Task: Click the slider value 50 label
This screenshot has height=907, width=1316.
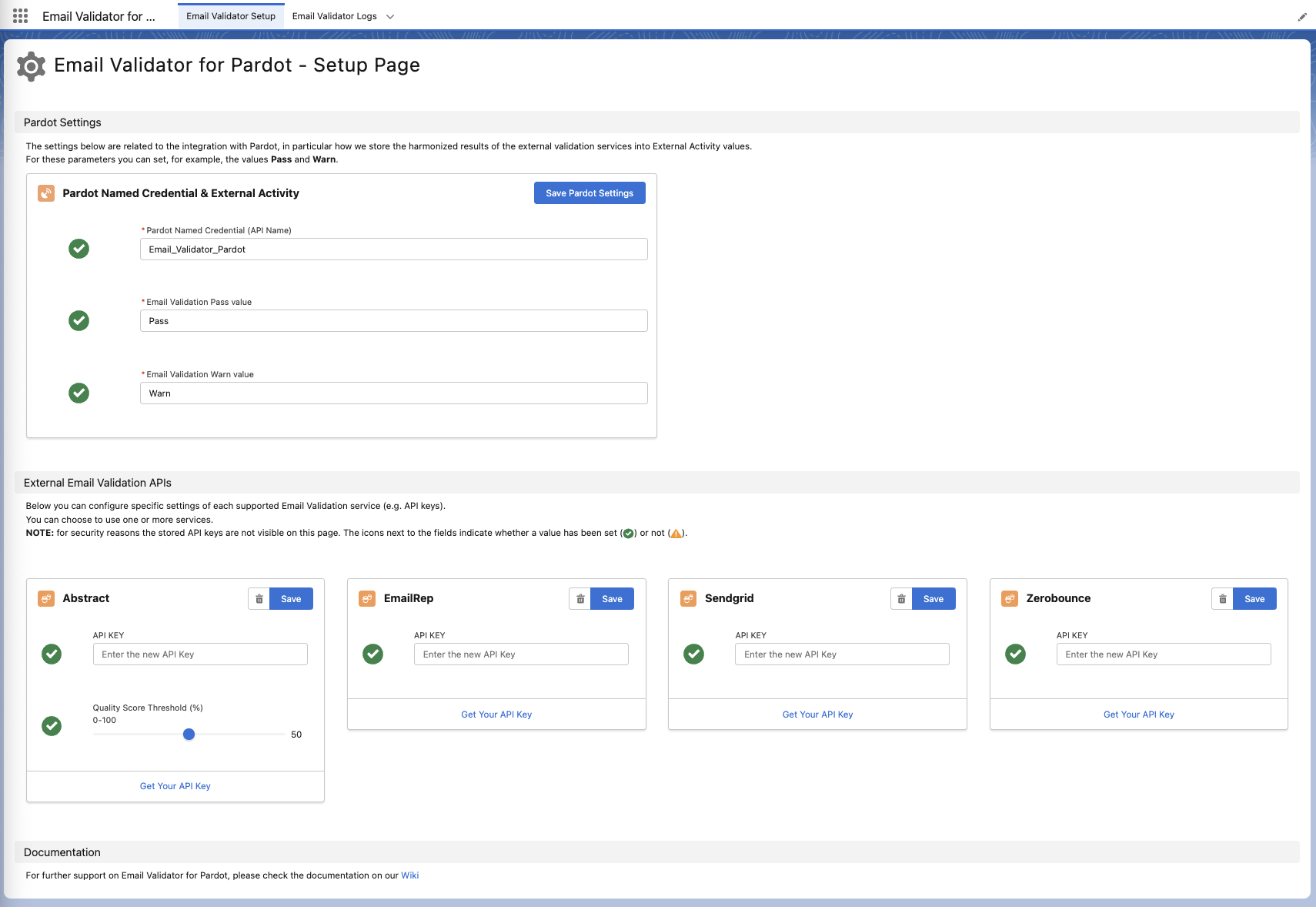Action: (x=296, y=735)
